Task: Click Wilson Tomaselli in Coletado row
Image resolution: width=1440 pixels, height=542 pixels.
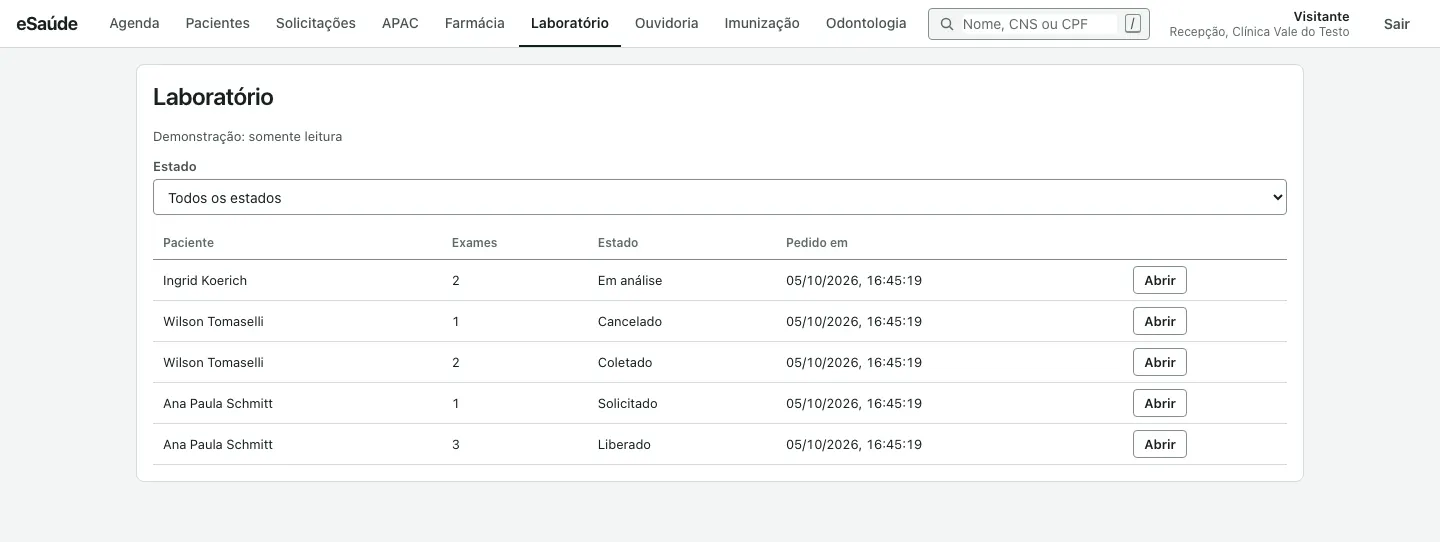Action: pyautogui.click(x=213, y=363)
